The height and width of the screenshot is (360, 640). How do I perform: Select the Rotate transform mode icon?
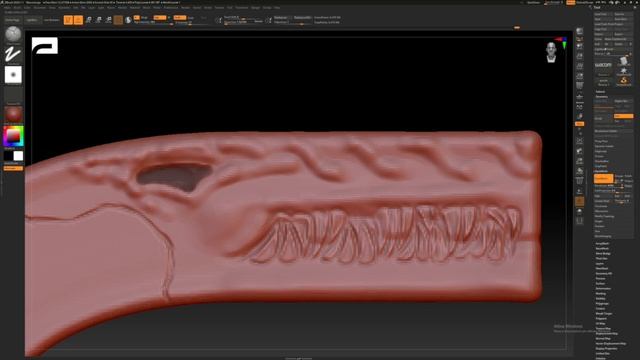pos(108,20)
